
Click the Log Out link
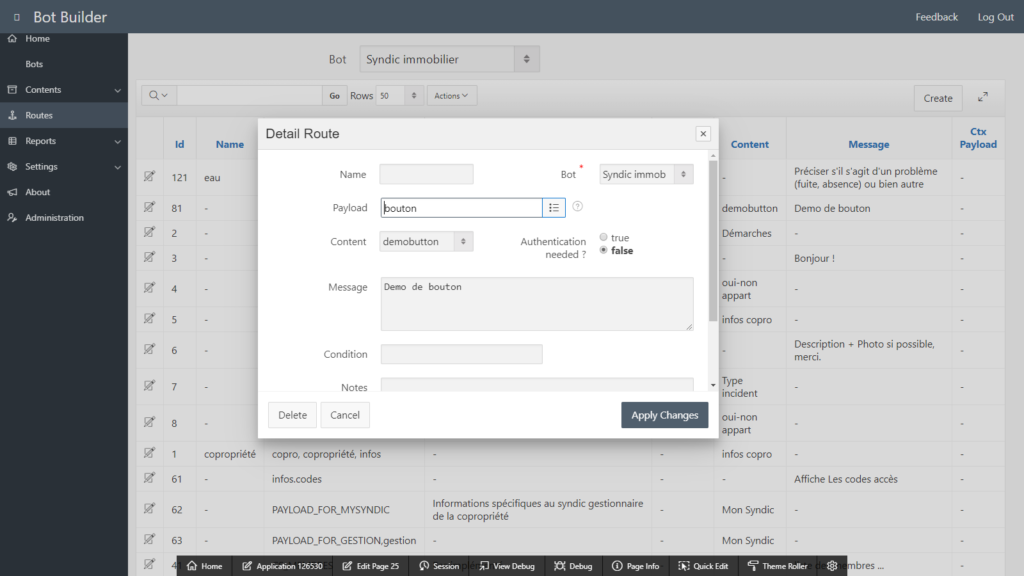pyautogui.click(x=995, y=17)
